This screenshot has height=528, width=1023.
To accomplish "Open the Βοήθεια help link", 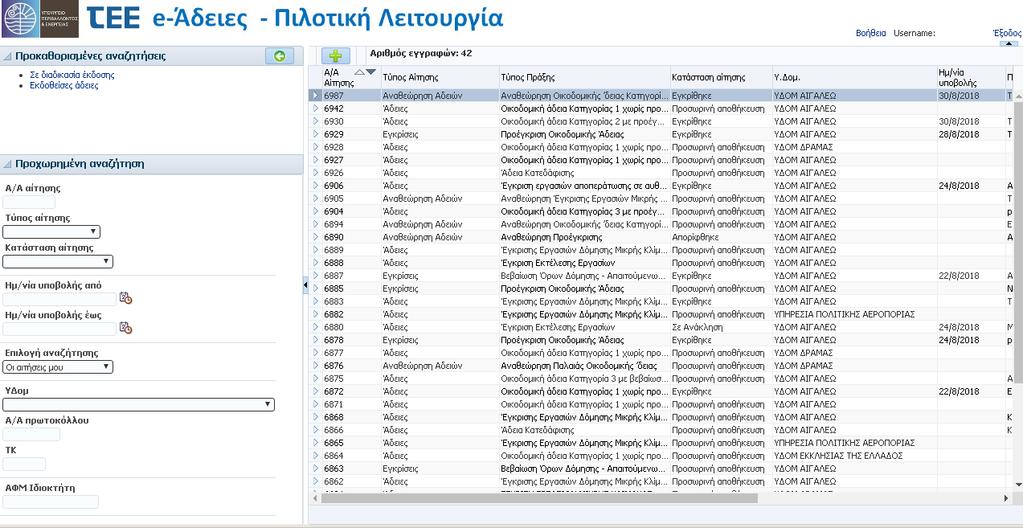I will click(x=870, y=33).
